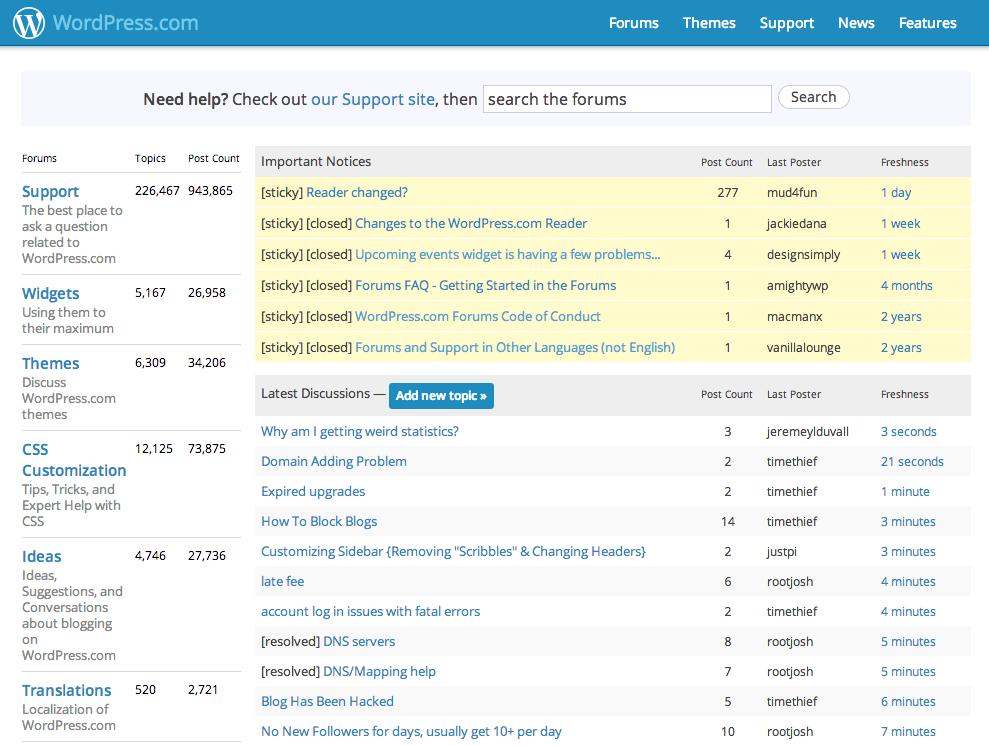This screenshot has height=746, width=989.
Task: Follow the 'our Support site' link
Action: coord(372,99)
